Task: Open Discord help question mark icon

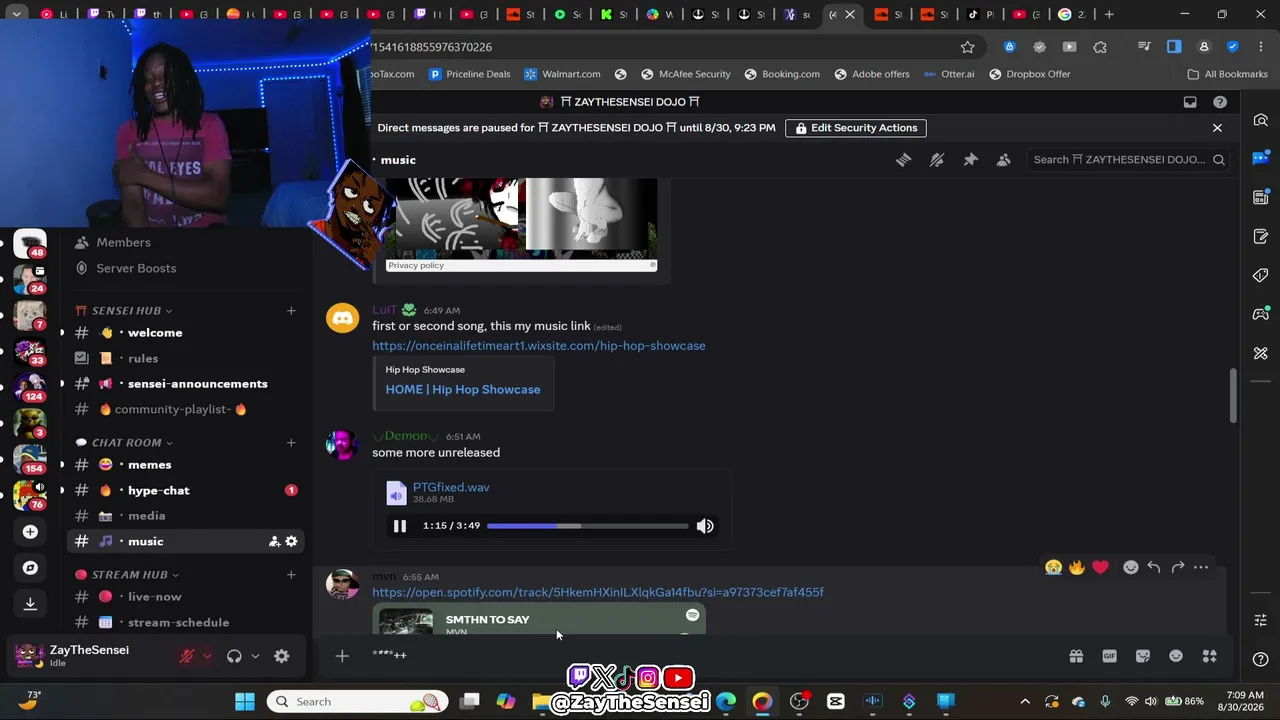Action: (1220, 102)
